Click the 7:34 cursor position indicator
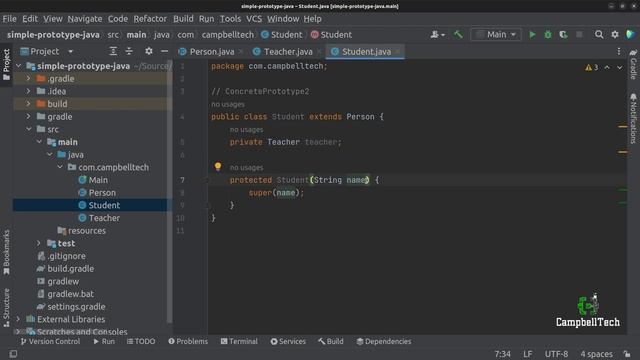 click(502, 354)
